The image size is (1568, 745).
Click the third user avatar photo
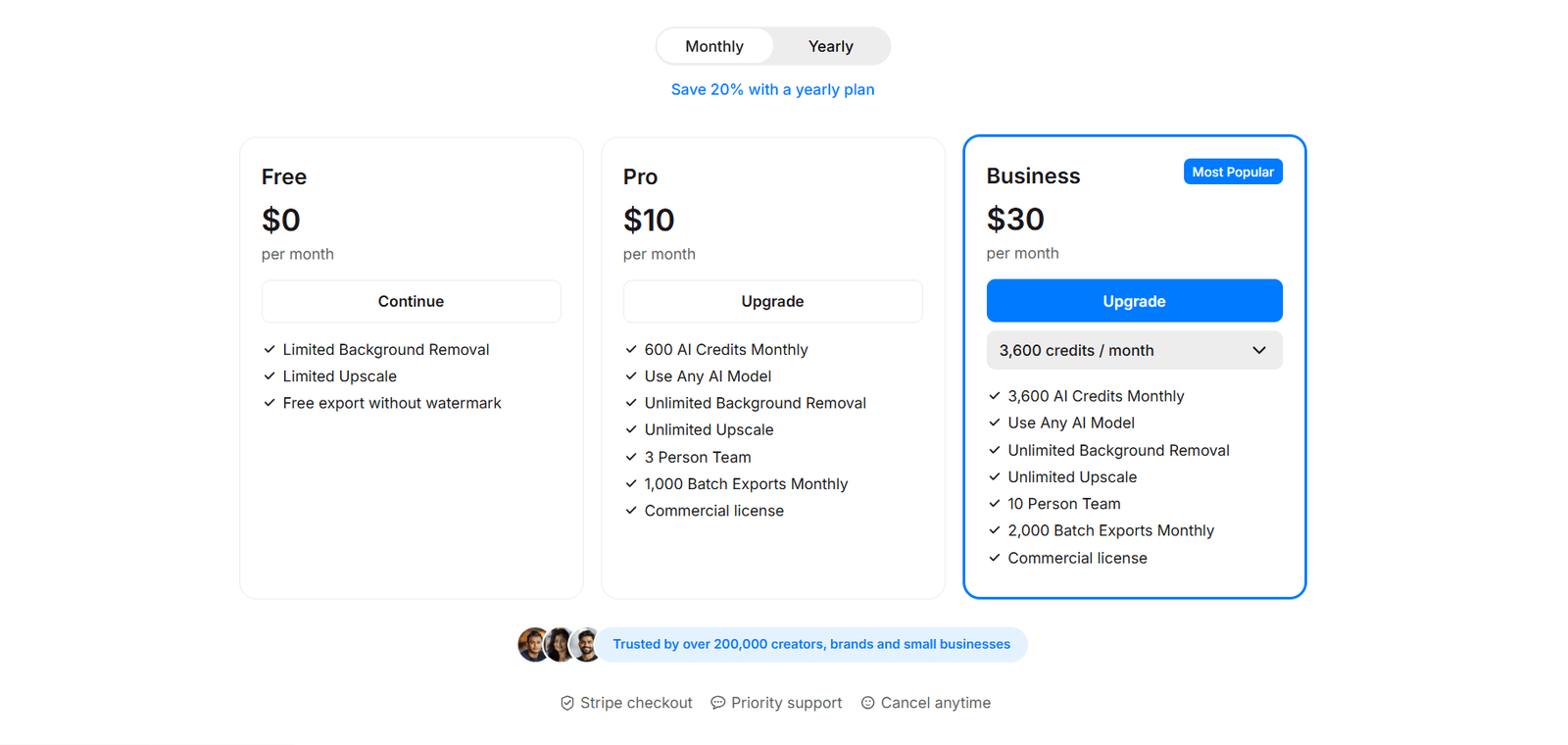tap(587, 645)
